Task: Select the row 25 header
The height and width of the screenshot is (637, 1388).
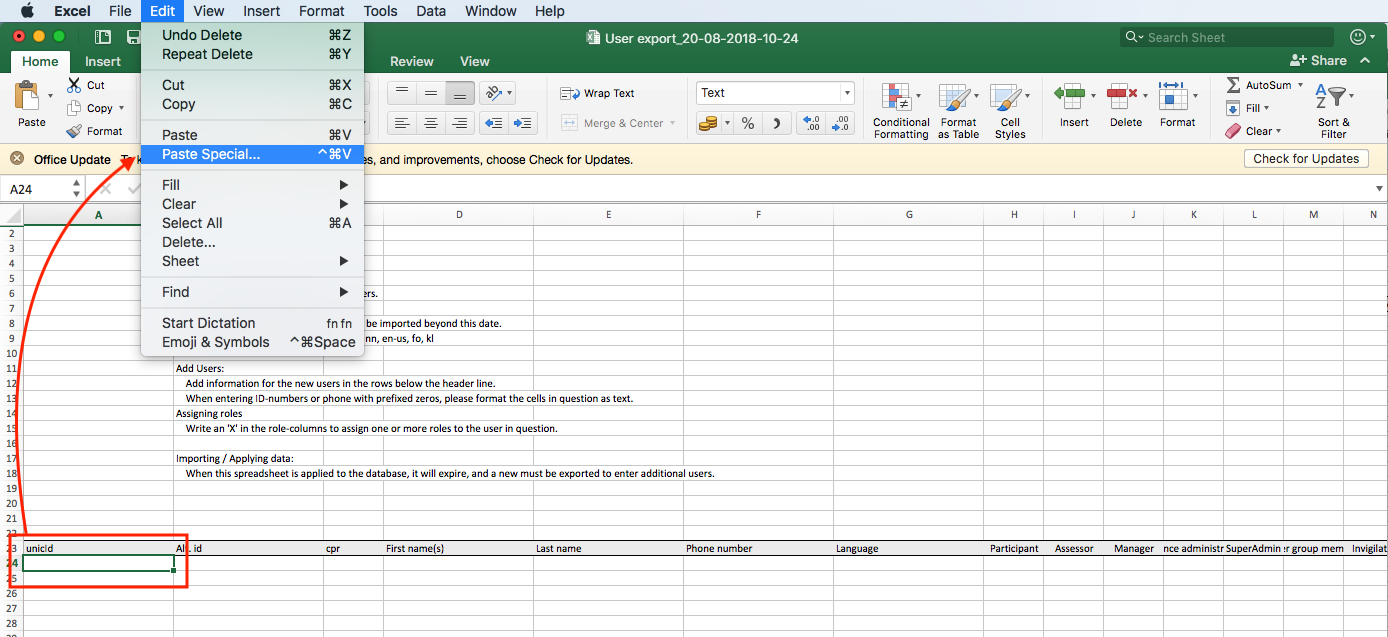Action: pos(11,578)
